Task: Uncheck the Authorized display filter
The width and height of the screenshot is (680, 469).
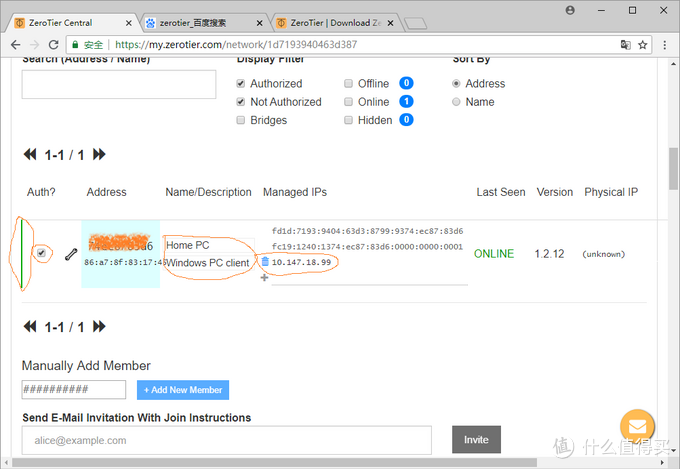Action: [x=241, y=83]
